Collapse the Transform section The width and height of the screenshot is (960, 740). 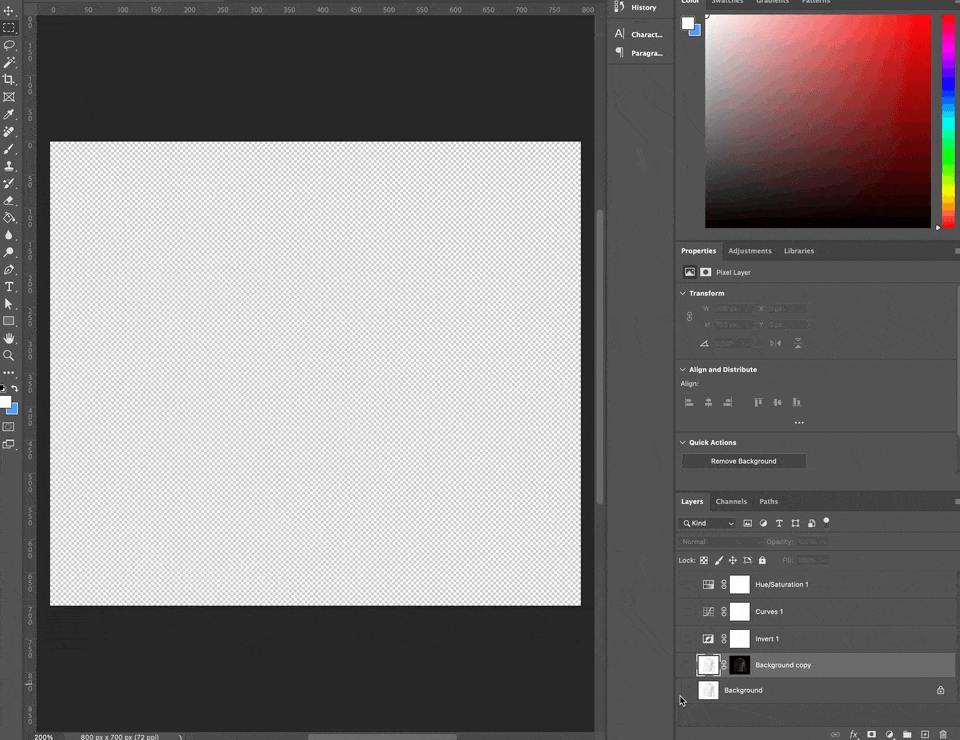pos(683,293)
